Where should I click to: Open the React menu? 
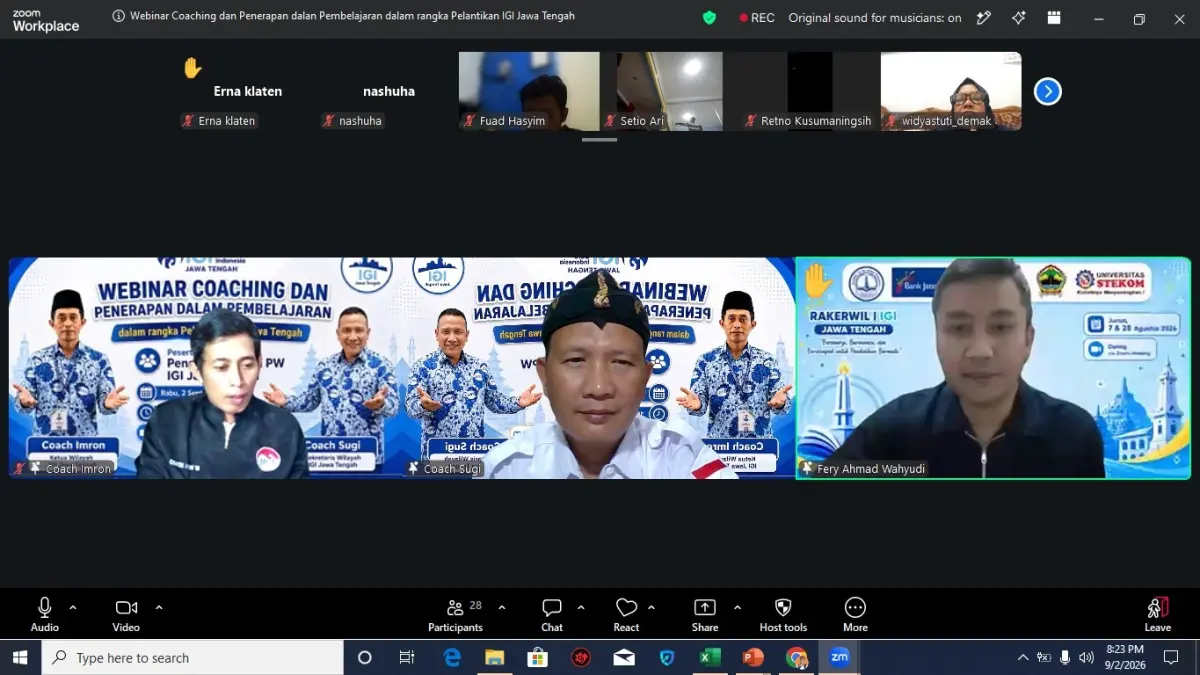click(626, 614)
